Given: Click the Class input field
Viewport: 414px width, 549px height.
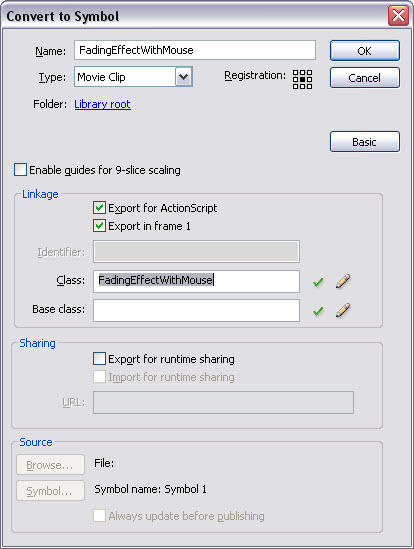Looking at the screenshot, I should click(x=196, y=281).
